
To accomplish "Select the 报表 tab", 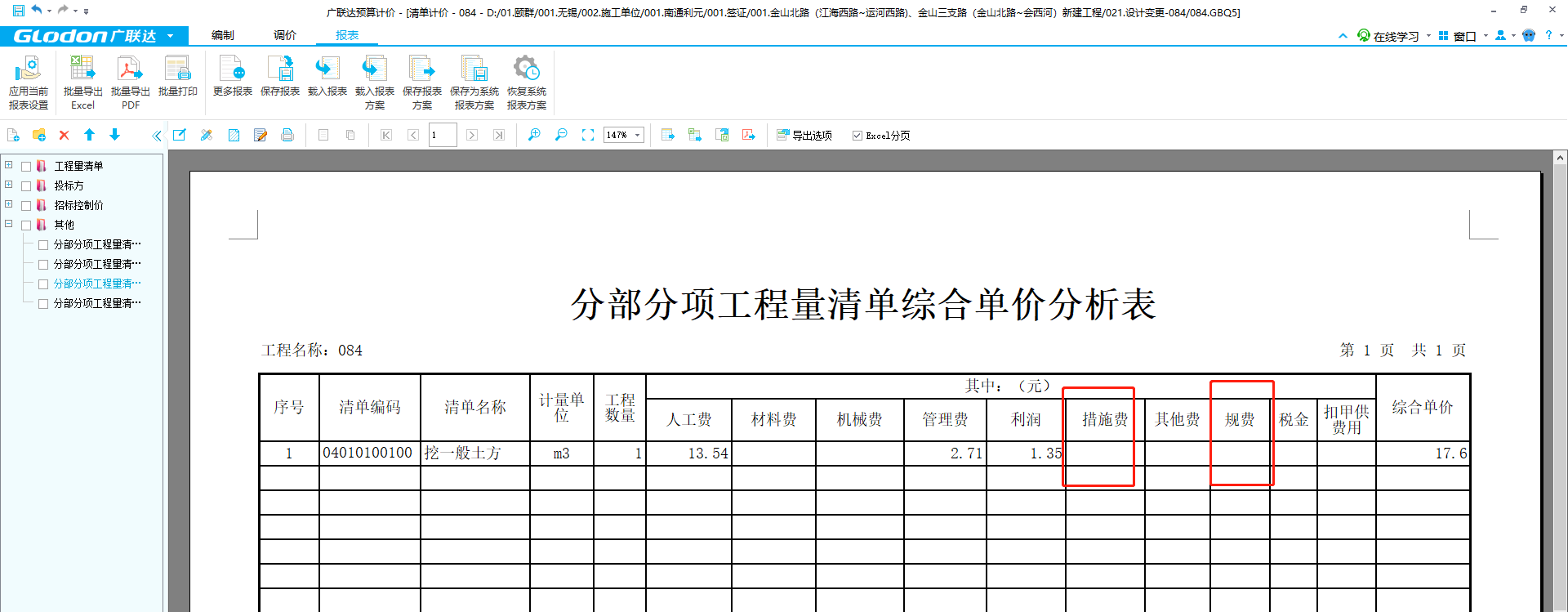I will (347, 35).
